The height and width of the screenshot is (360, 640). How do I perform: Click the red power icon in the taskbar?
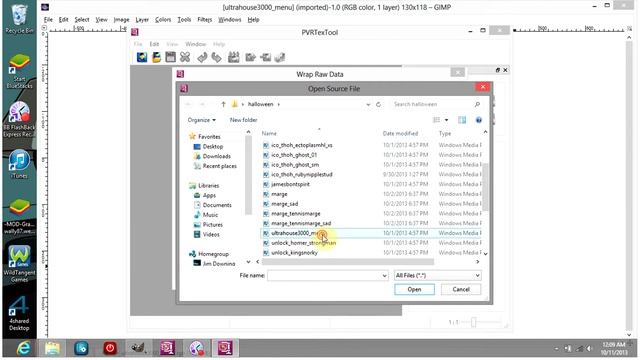click(x=110, y=348)
